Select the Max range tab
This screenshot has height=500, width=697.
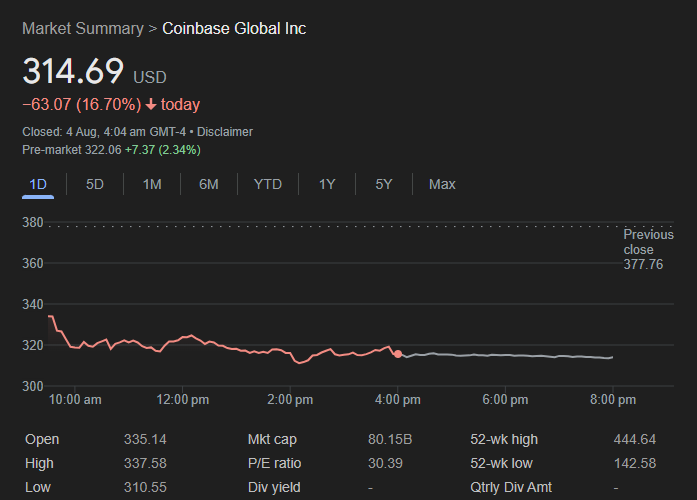[442, 184]
